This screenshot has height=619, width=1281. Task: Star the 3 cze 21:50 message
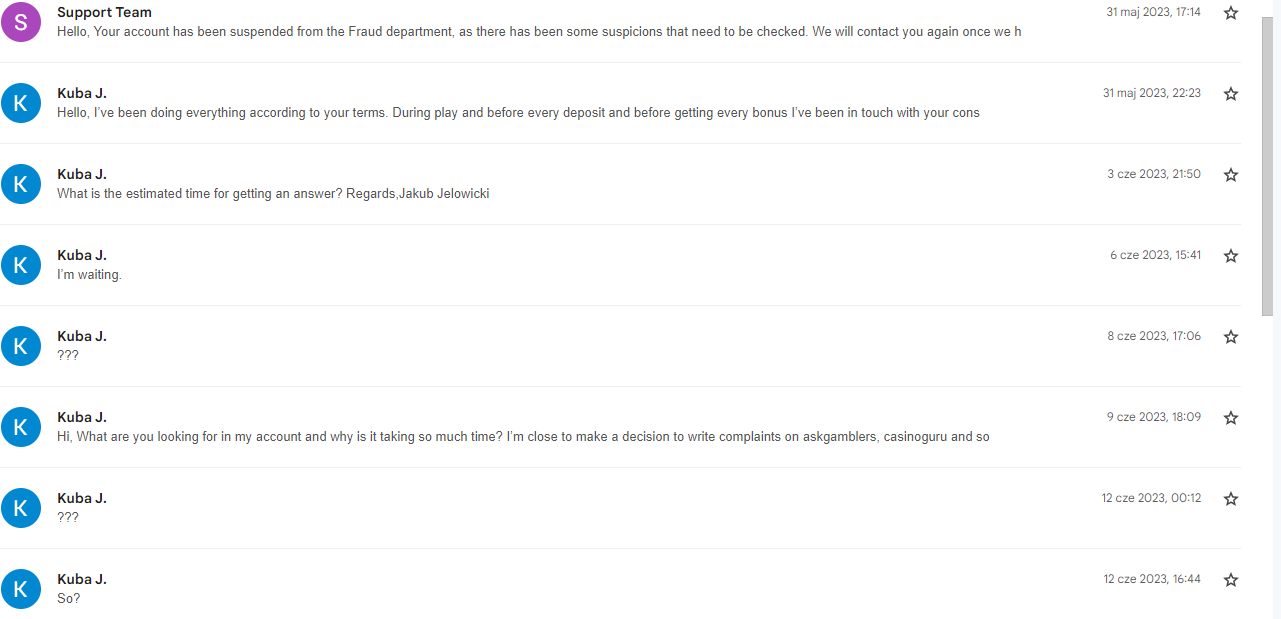pyautogui.click(x=1231, y=175)
